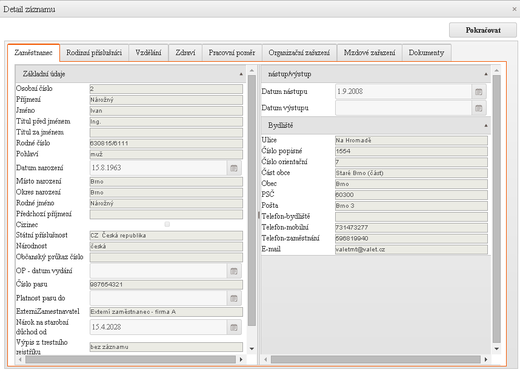Open the Organizační zařazení tab
The height and width of the screenshot is (381, 520).
click(x=299, y=53)
